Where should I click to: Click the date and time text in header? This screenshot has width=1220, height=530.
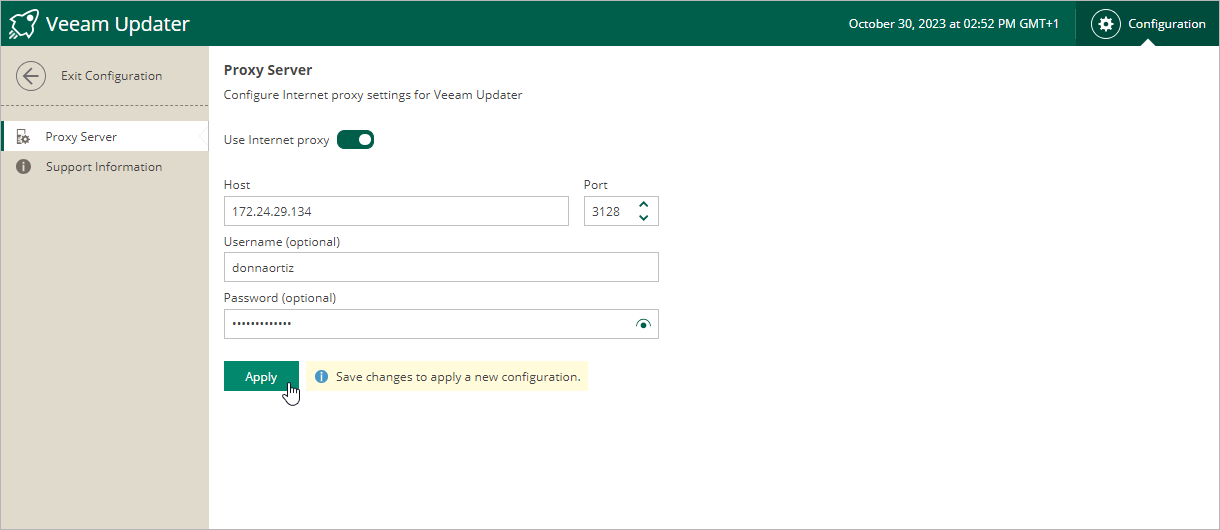[x=954, y=24]
